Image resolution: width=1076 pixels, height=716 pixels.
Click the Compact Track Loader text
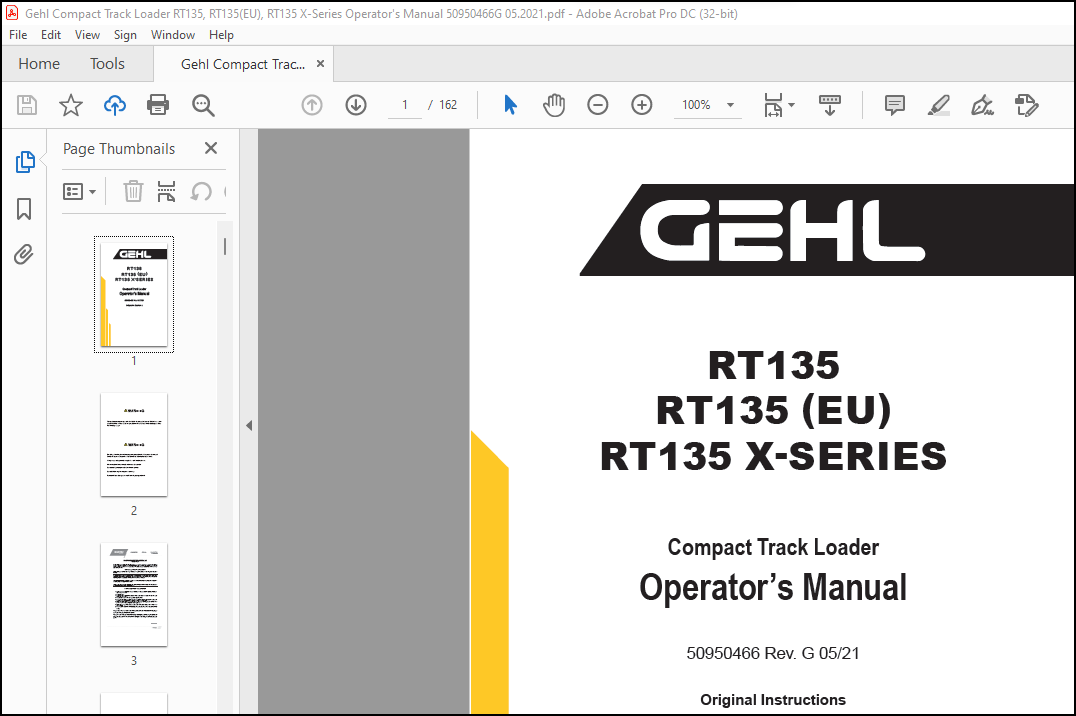pos(773,547)
